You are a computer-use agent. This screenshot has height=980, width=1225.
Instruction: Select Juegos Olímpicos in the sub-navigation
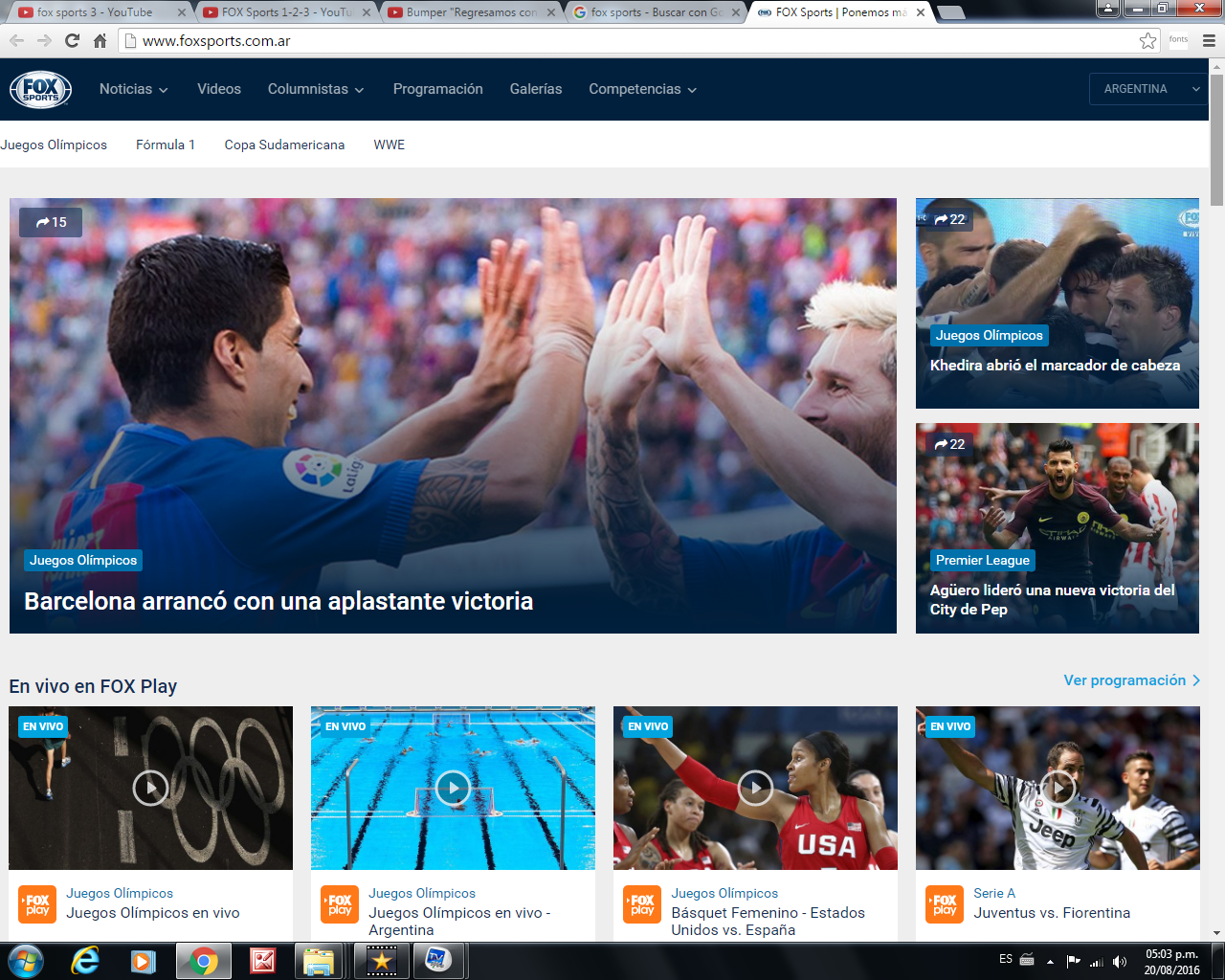pos(54,145)
